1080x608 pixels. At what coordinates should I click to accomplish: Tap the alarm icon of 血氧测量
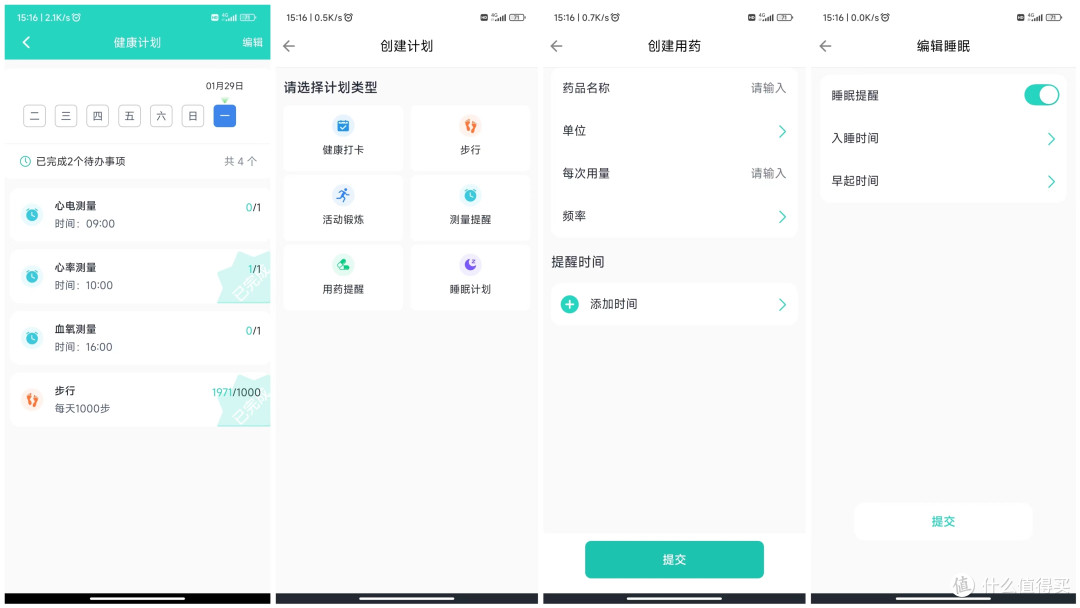(32, 338)
